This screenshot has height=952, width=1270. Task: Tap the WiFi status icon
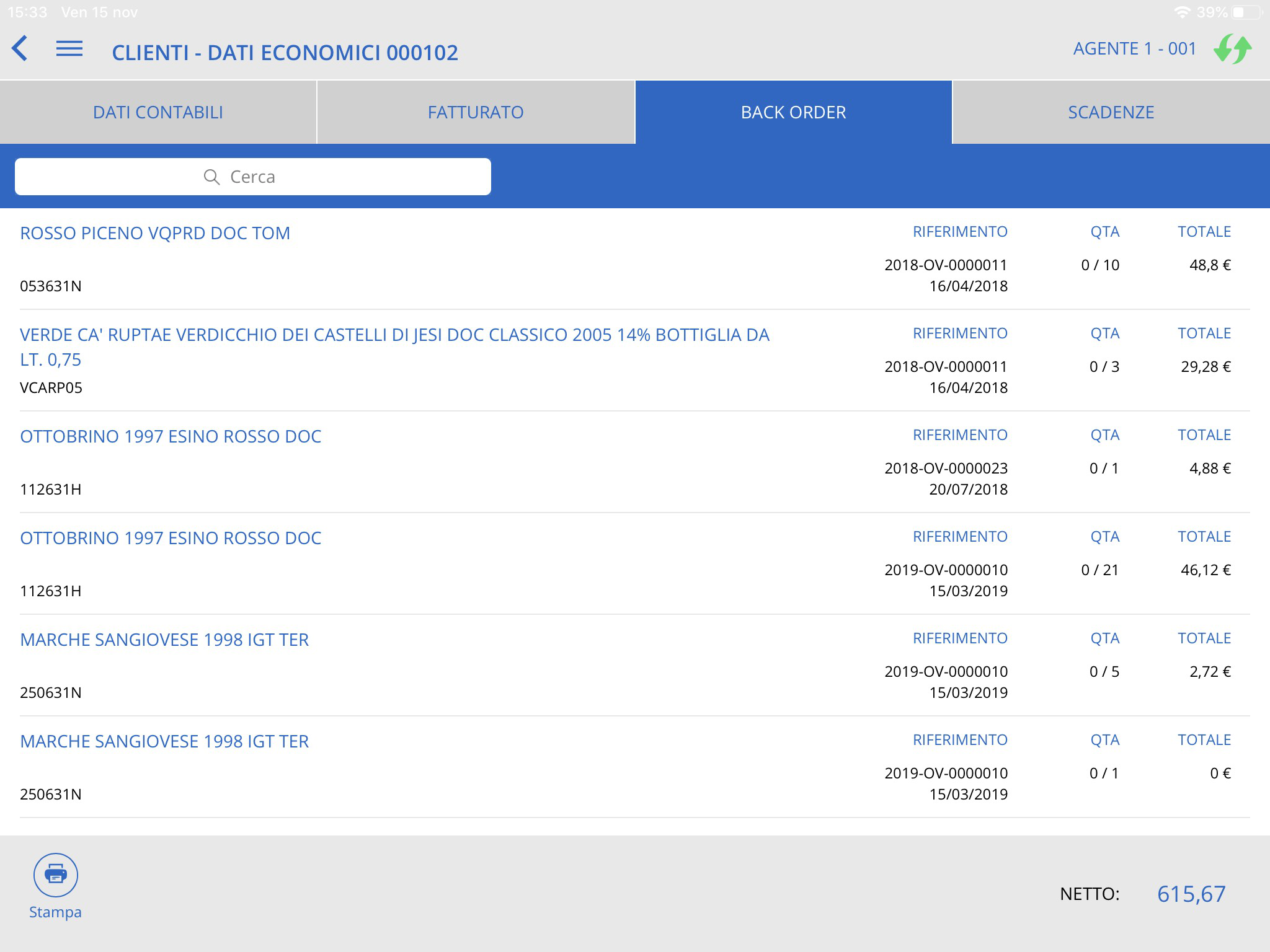coord(1182,12)
